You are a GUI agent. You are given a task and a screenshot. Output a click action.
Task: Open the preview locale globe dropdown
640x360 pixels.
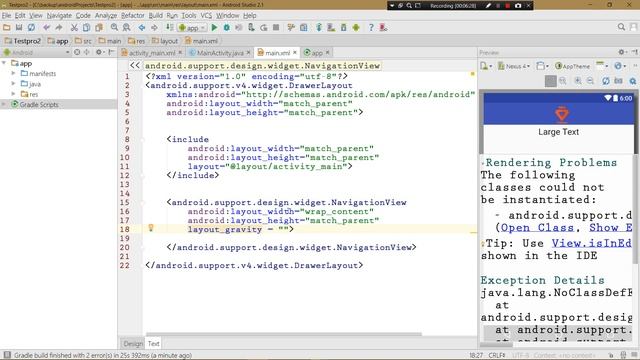620,66
